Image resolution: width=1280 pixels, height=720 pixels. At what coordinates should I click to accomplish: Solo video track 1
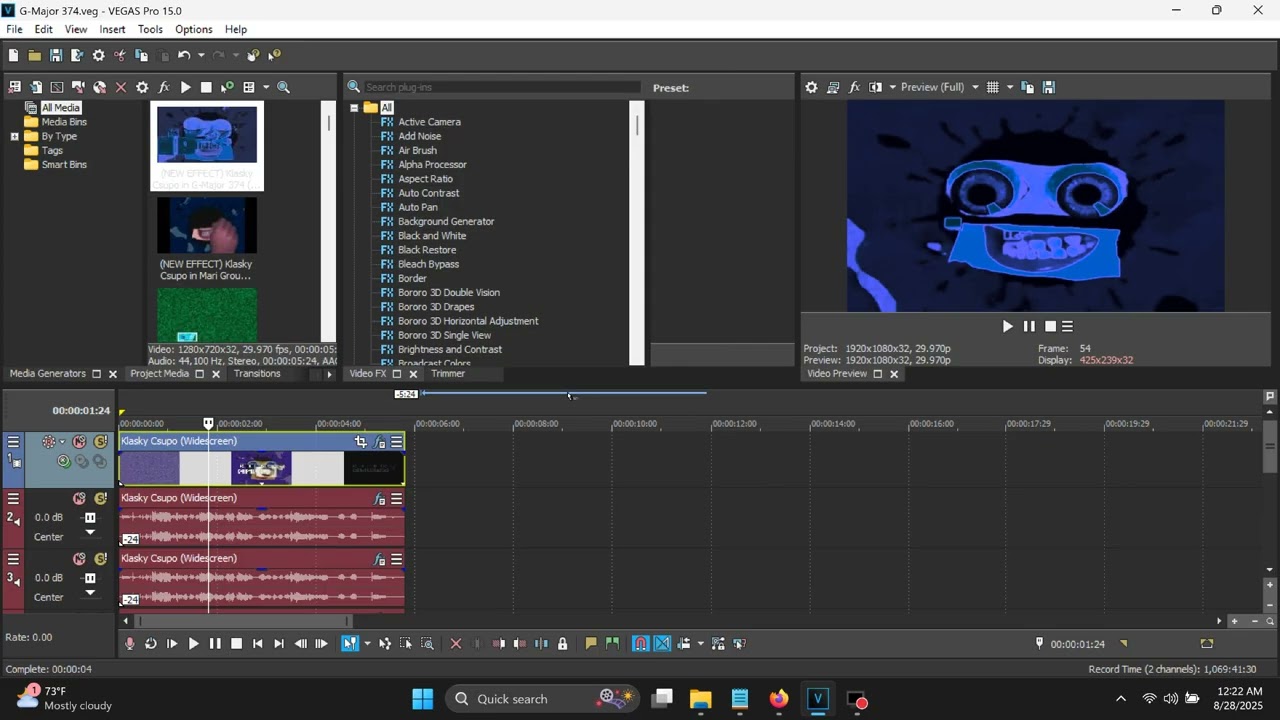click(x=100, y=442)
